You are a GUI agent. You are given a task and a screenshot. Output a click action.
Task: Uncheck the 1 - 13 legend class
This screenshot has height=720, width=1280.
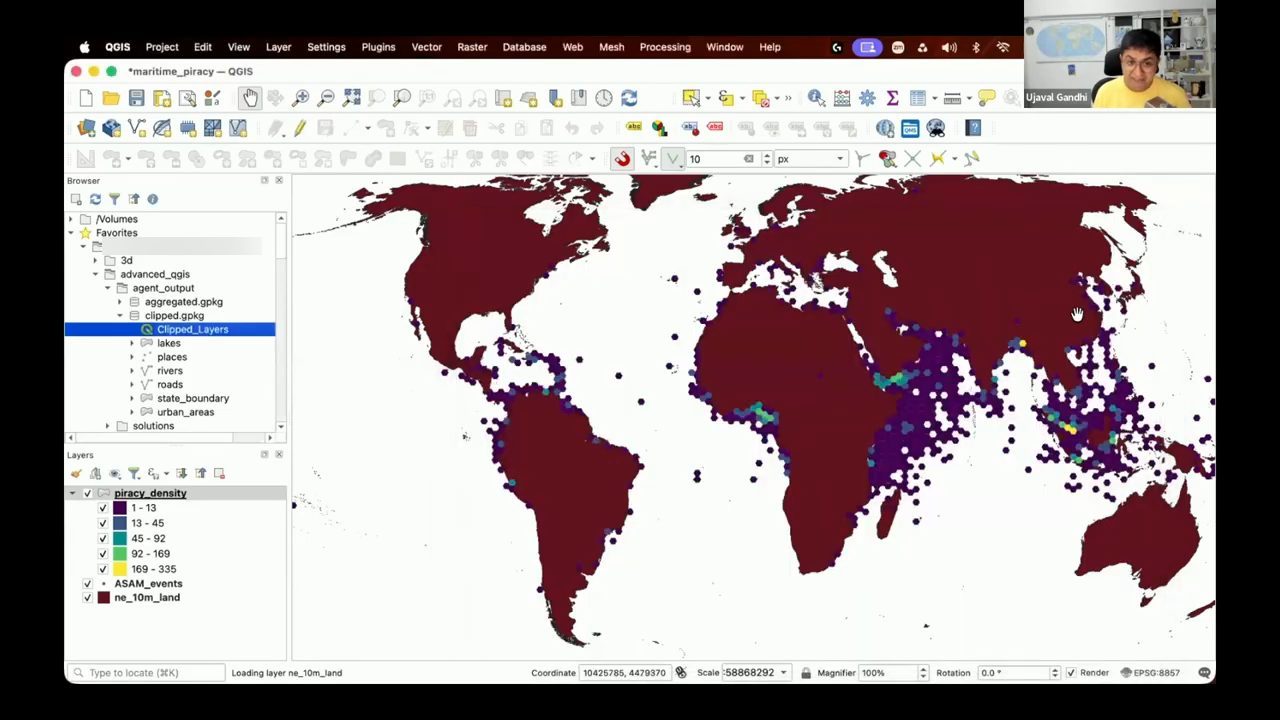[103, 508]
